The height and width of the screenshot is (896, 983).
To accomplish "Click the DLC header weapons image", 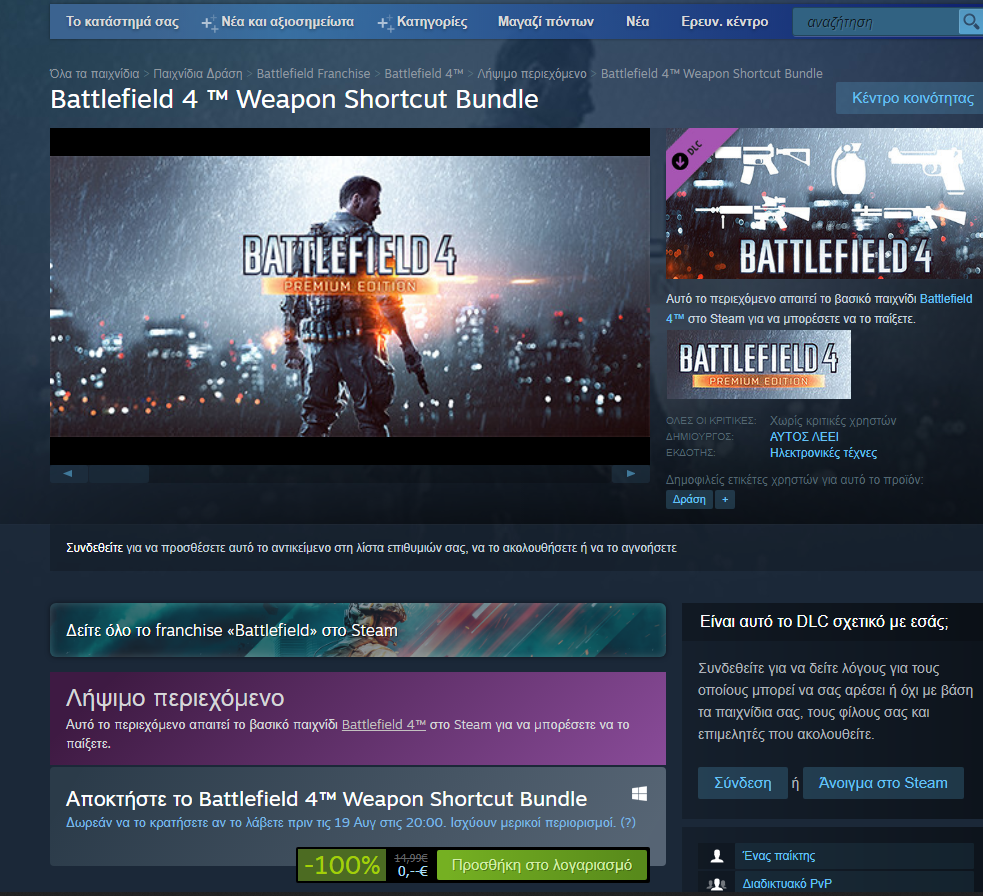I will 824,203.
